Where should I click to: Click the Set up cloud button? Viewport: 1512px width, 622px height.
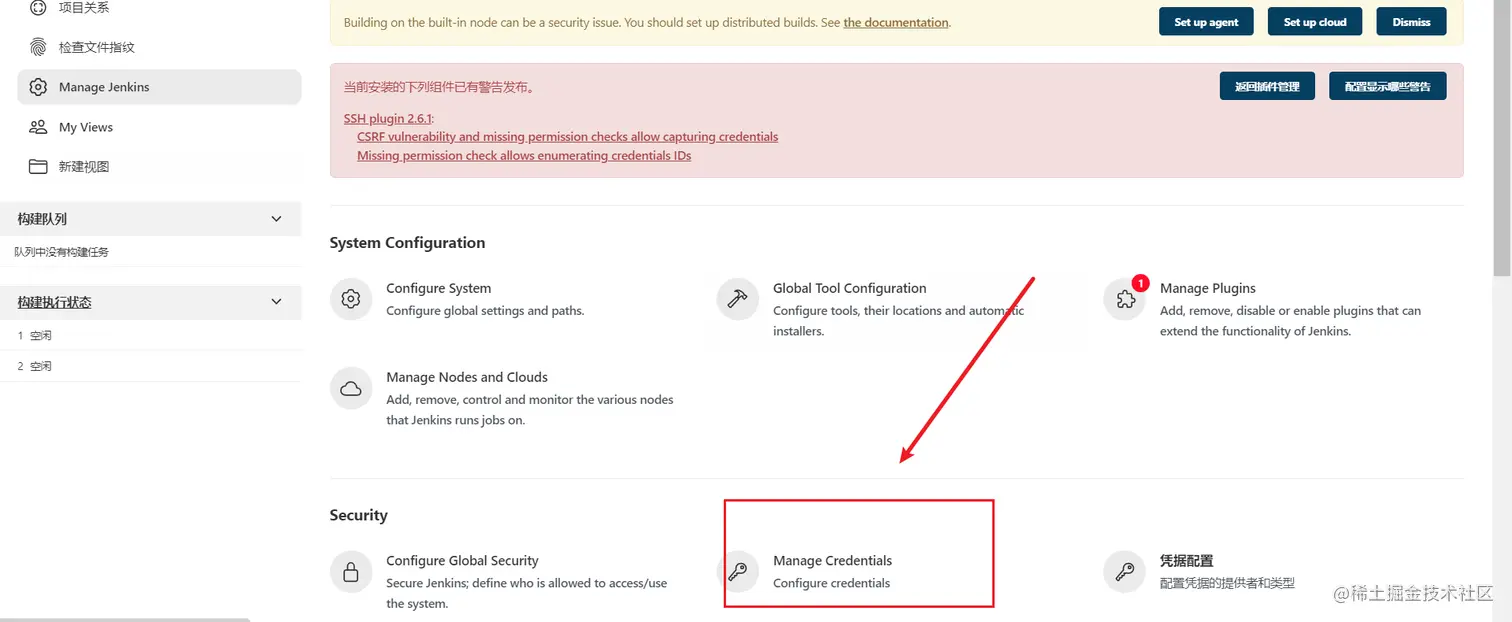tap(1315, 22)
